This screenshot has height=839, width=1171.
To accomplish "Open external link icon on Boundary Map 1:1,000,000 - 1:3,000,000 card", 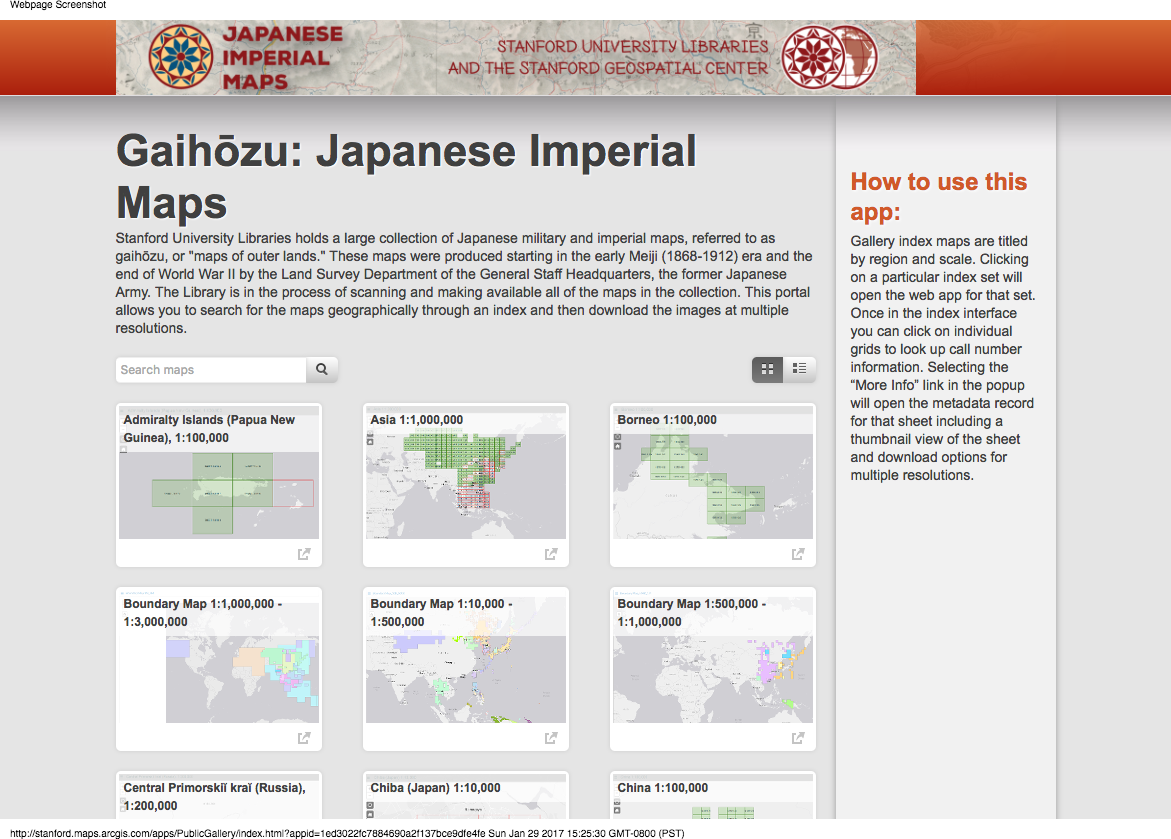I will click(x=304, y=737).
